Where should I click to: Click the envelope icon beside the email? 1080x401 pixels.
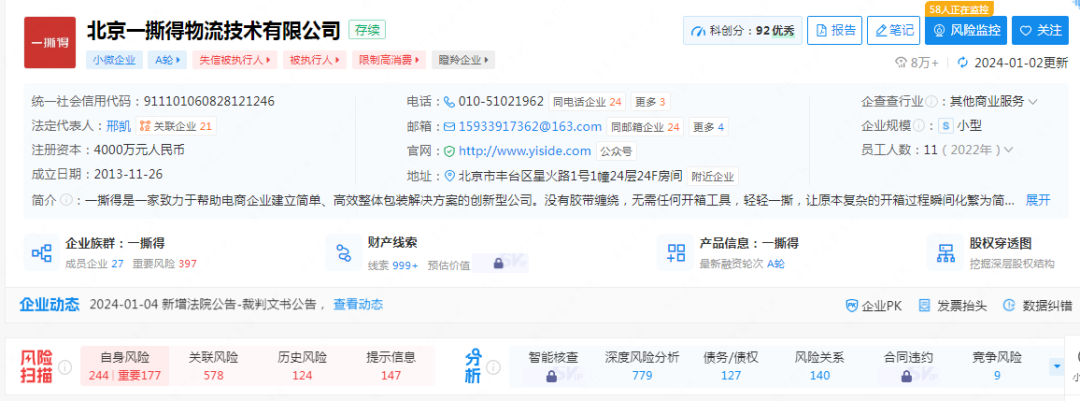449,127
